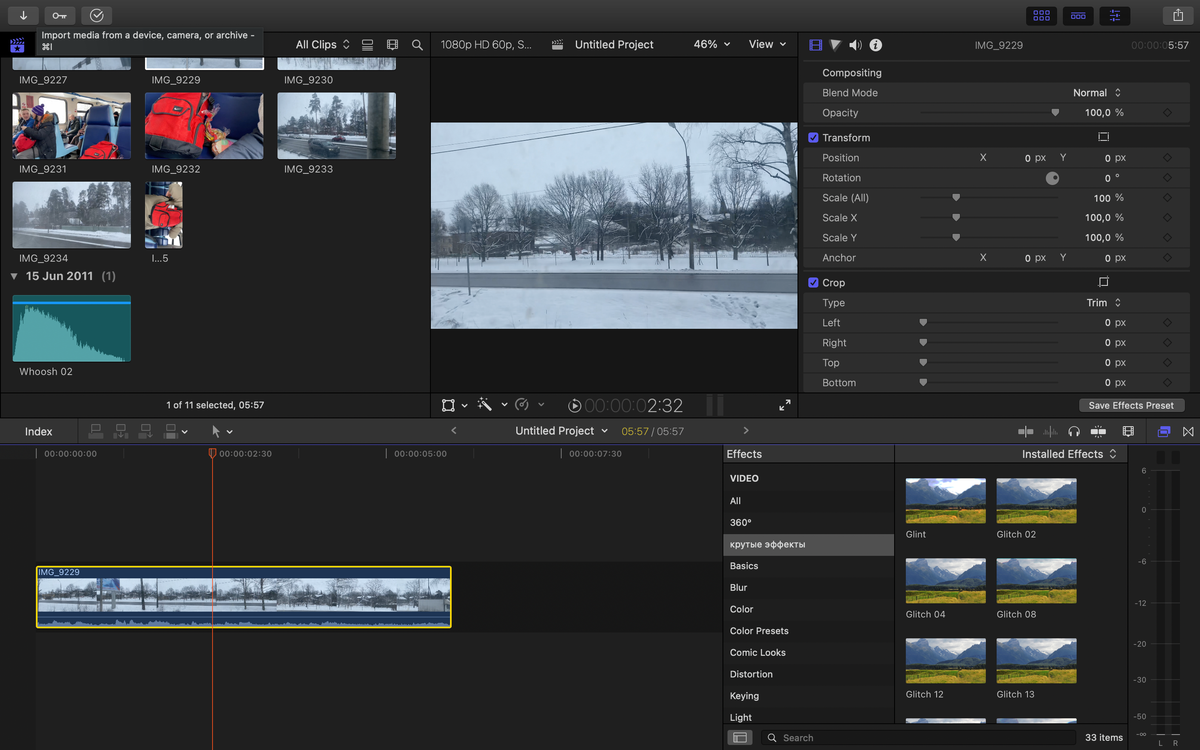Select the Glitch 04 effect thumbnail
This screenshot has width=1200, height=750.
click(x=945, y=580)
